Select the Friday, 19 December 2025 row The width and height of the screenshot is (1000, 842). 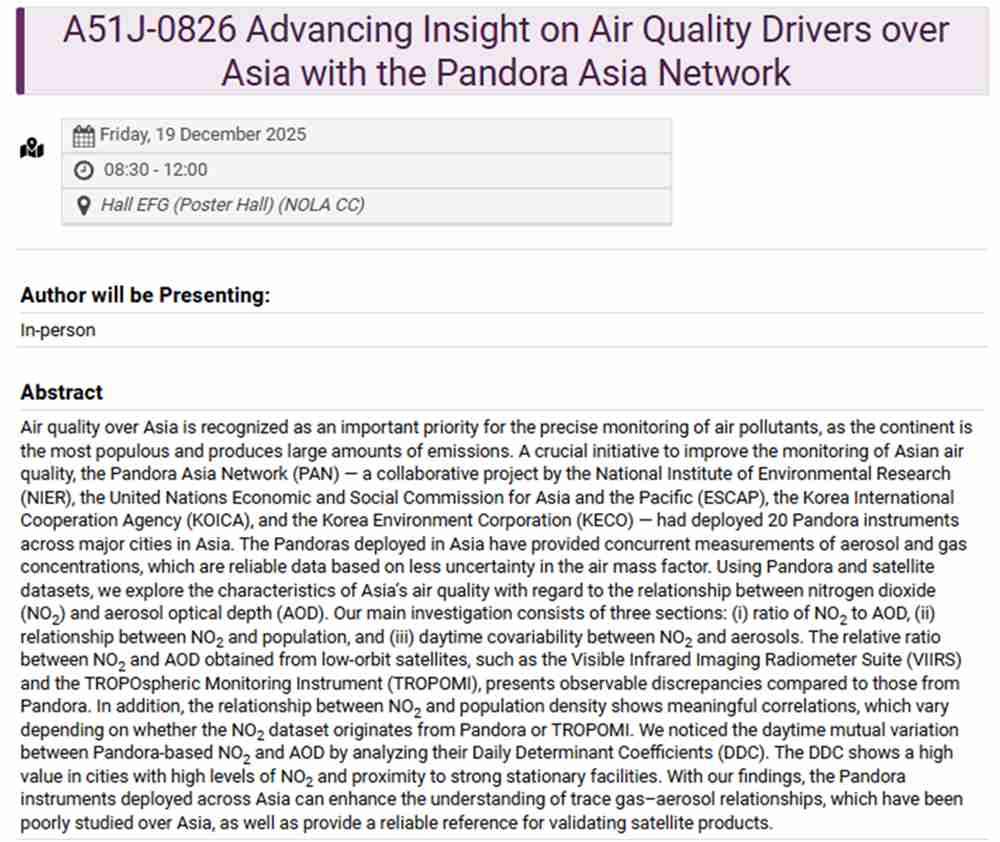coord(367,135)
